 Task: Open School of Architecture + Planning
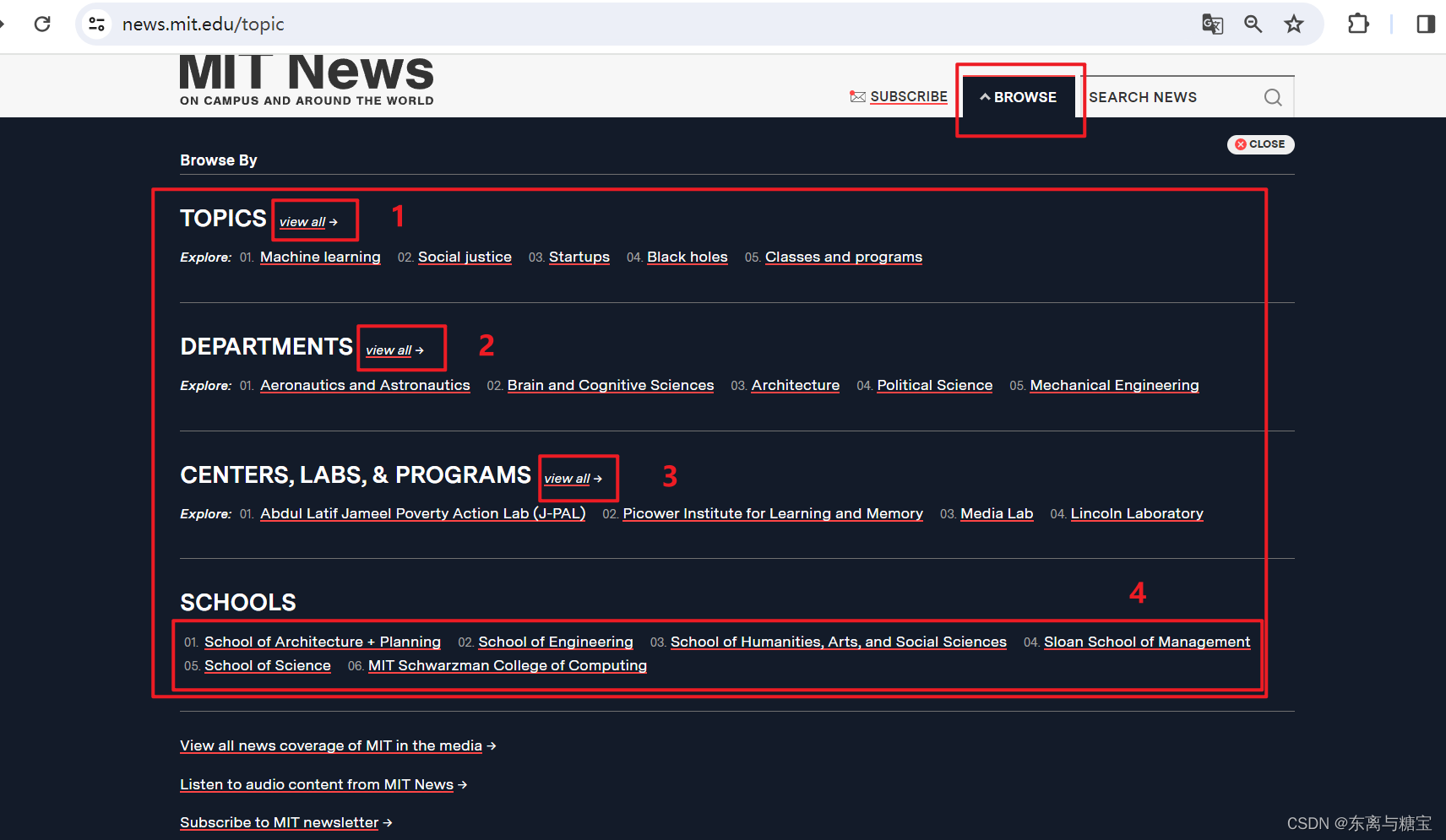click(x=323, y=642)
